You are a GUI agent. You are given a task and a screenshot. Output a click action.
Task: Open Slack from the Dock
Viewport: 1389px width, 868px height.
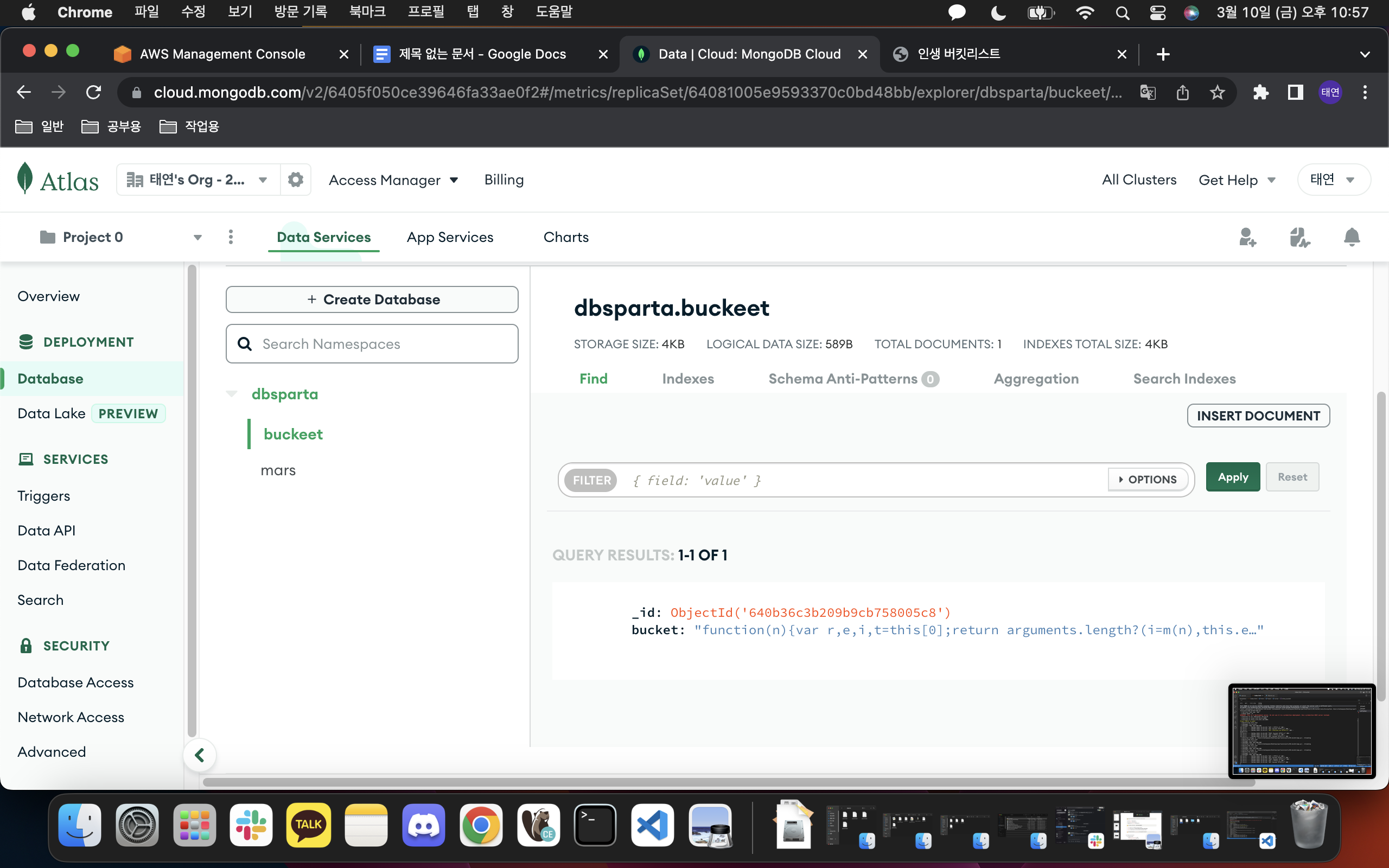[251, 825]
